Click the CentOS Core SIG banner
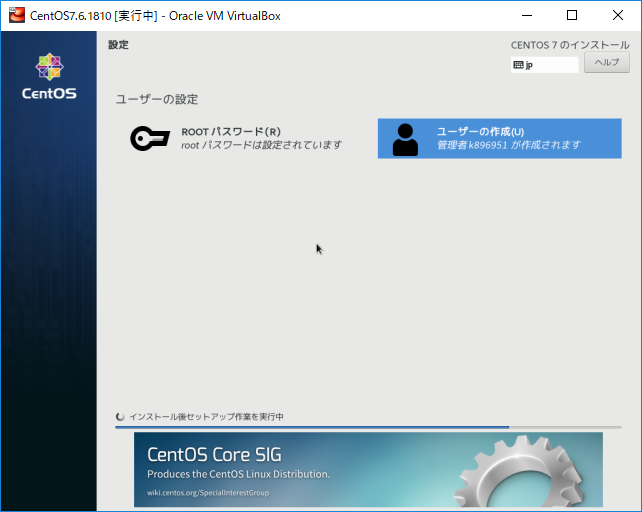This screenshot has width=642, height=512. [x=368, y=469]
